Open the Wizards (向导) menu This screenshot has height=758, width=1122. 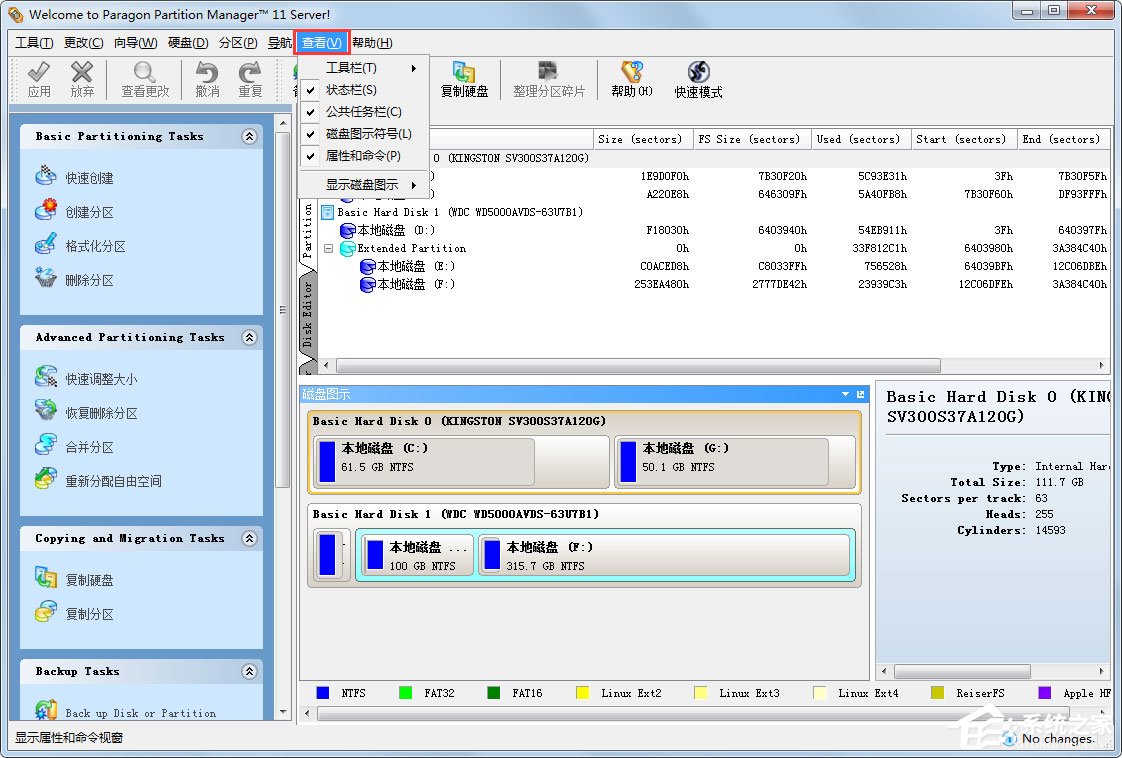(135, 43)
